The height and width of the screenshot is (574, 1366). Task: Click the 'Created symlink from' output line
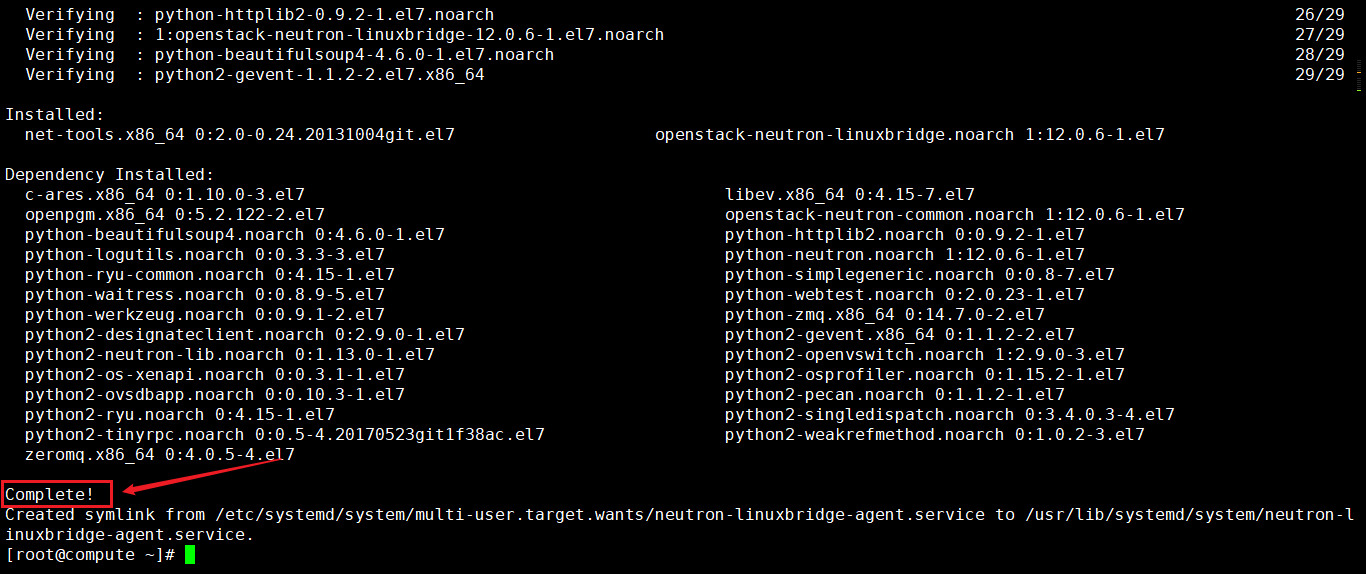[680, 524]
